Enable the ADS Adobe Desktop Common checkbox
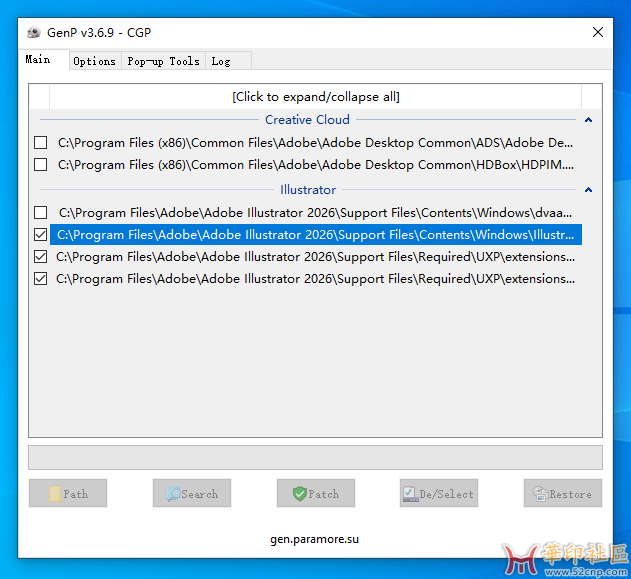 click(x=41, y=143)
